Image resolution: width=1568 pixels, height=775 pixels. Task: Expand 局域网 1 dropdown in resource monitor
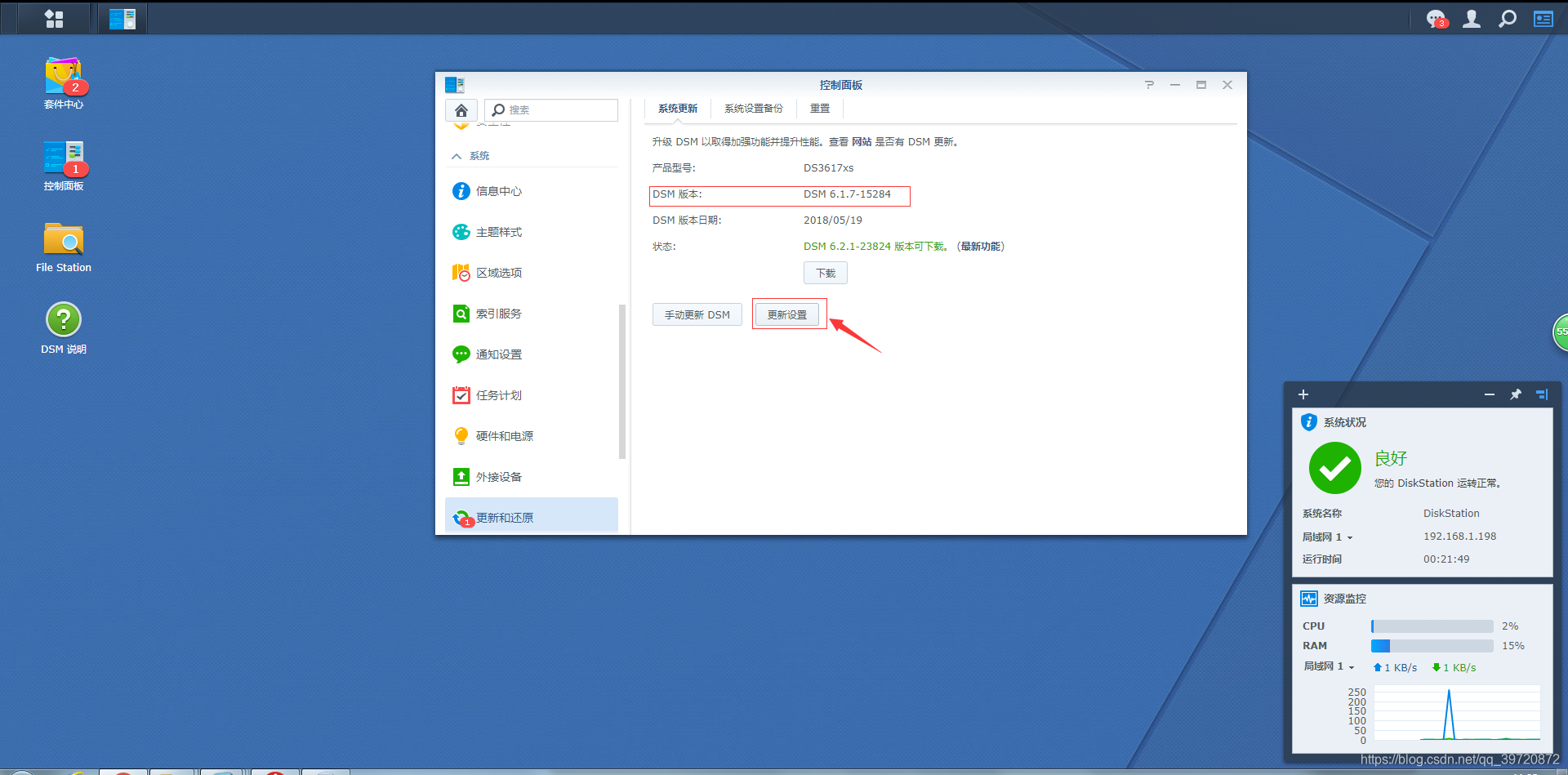(1330, 666)
